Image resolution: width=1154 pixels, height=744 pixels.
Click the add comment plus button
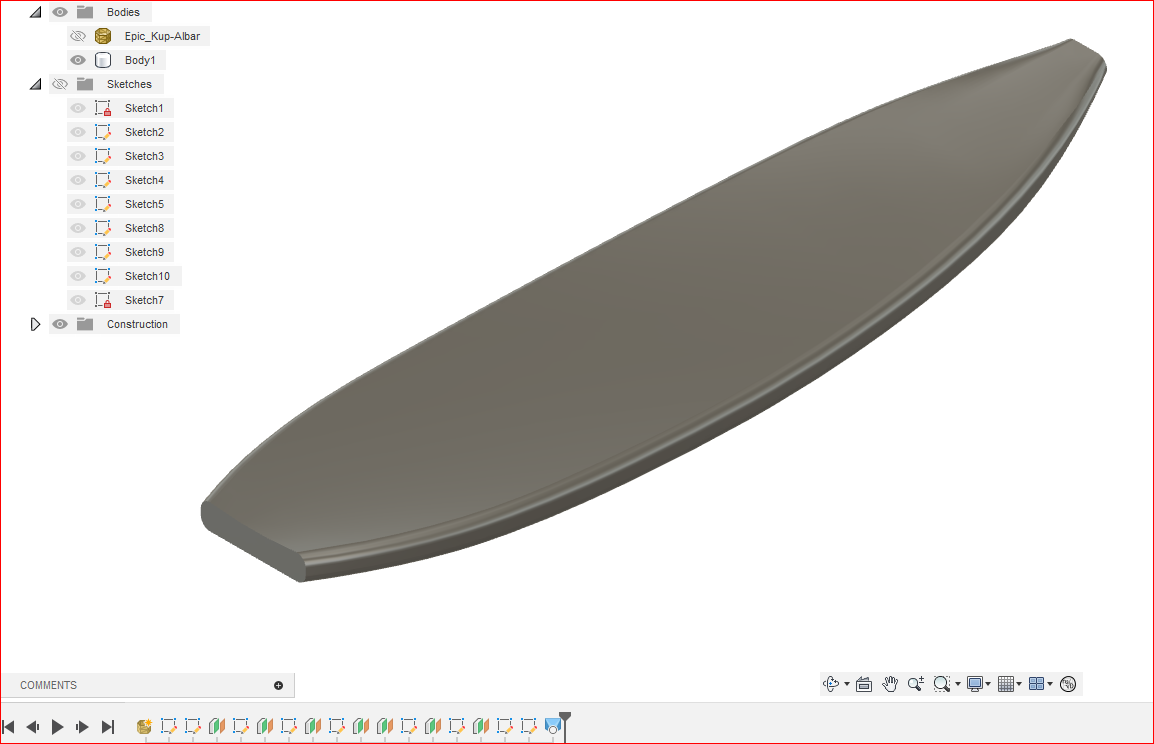click(277, 685)
